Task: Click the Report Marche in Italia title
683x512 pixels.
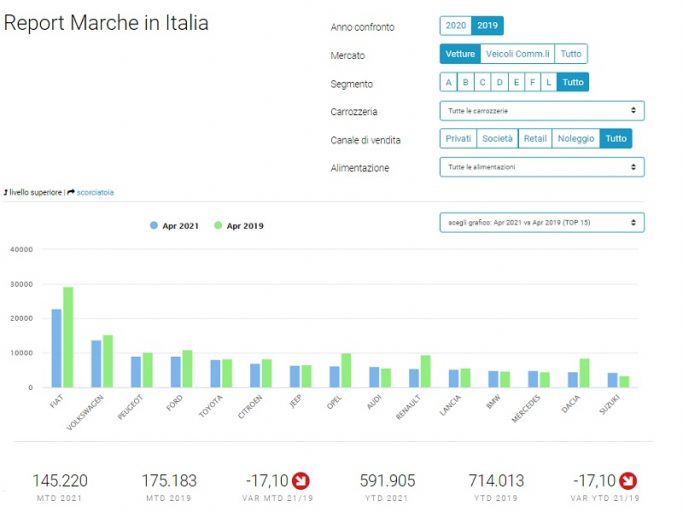Action: tap(106, 23)
